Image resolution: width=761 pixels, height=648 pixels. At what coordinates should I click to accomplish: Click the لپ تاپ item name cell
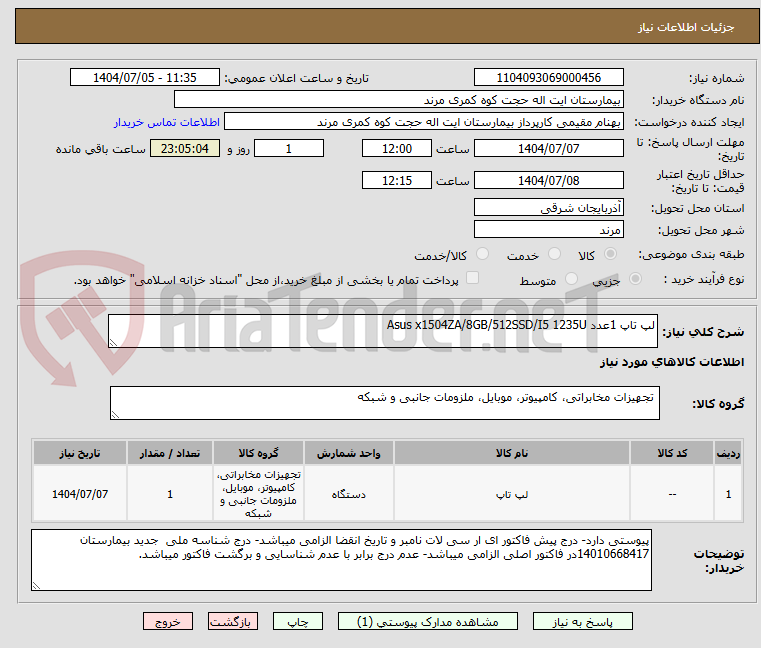tap(512, 494)
